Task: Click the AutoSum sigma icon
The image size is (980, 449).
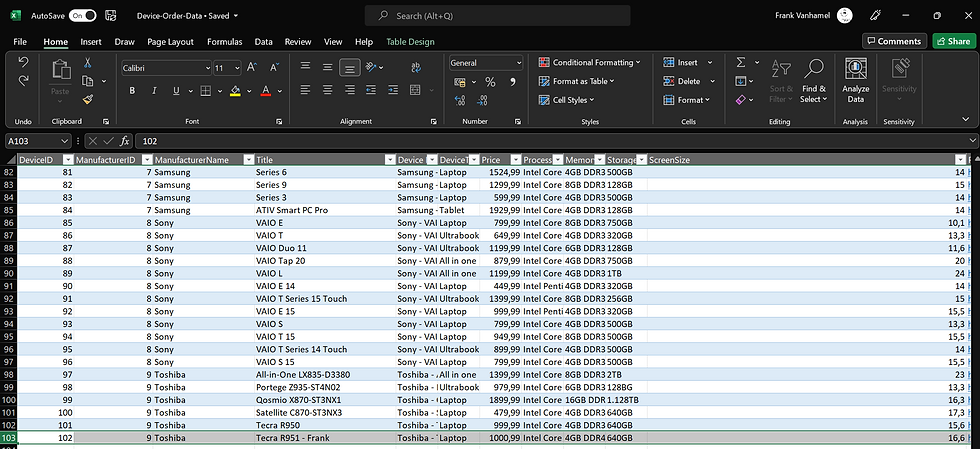Action: pos(741,63)
